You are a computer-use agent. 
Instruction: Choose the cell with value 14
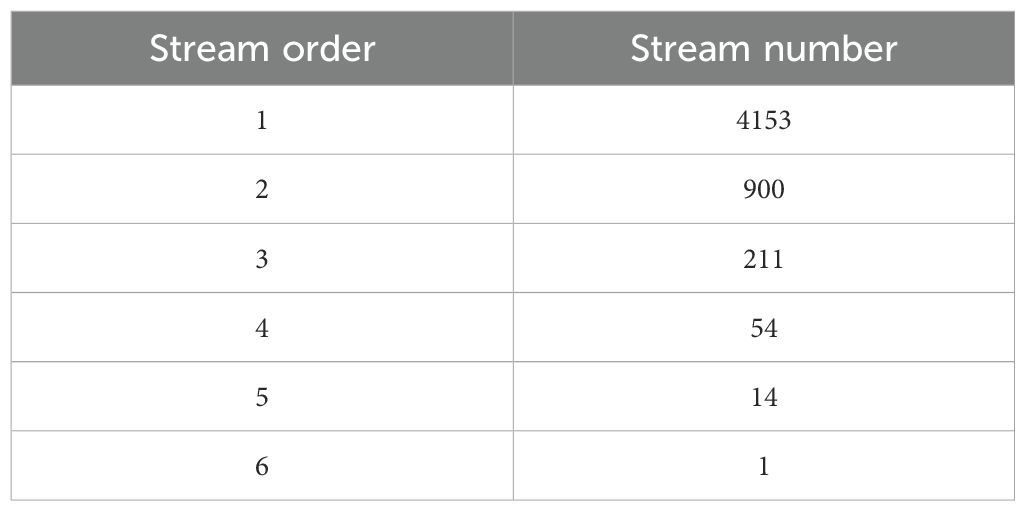coord(764,396)
